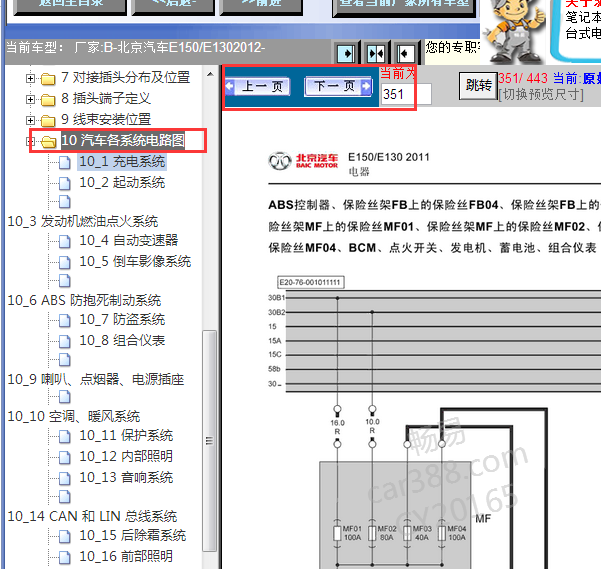Click the page number field showing 351
Screen dimensions: 601x569
click(x=407, y=94)
